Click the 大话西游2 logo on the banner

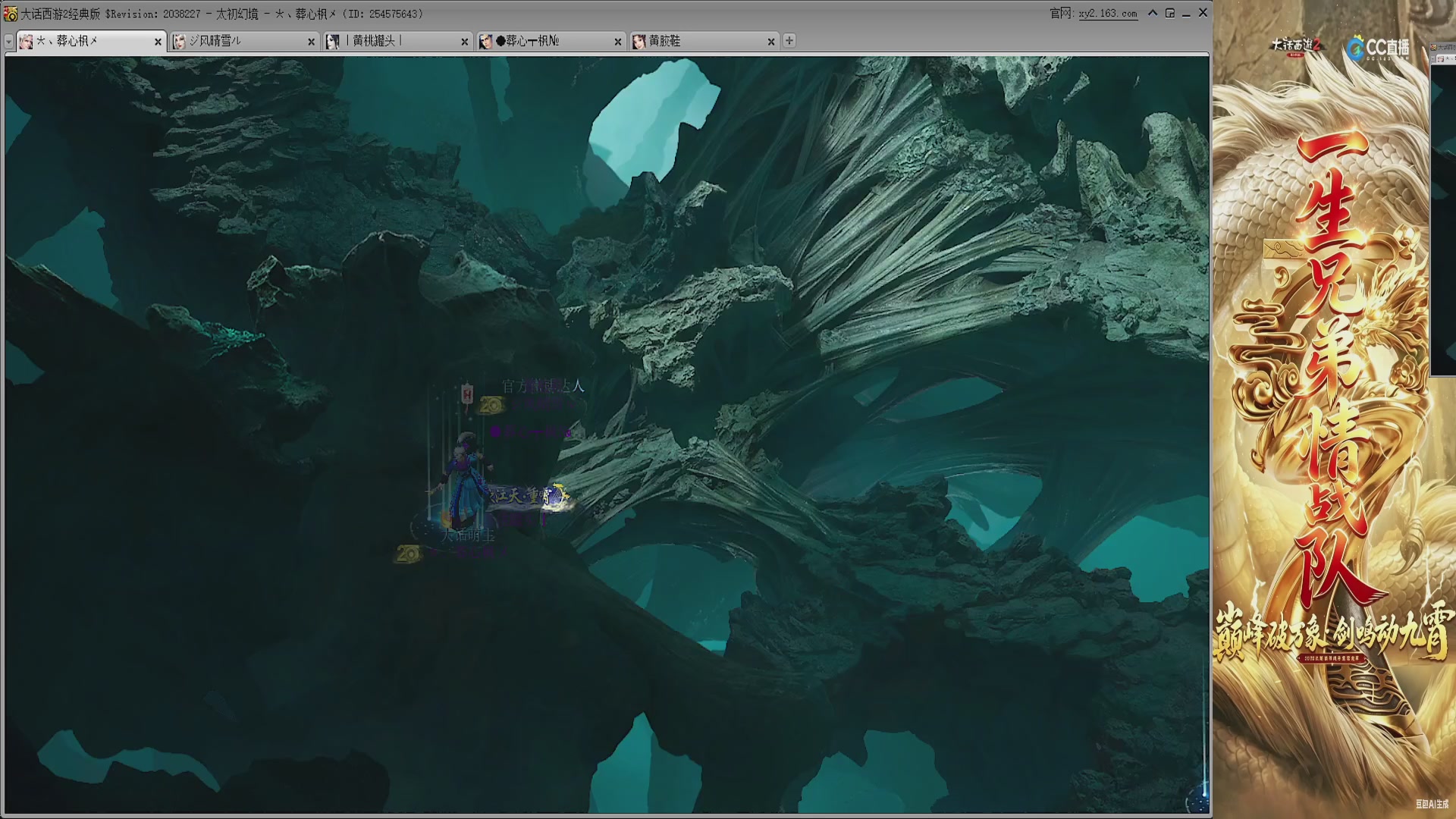click(x=1295, y=45)
